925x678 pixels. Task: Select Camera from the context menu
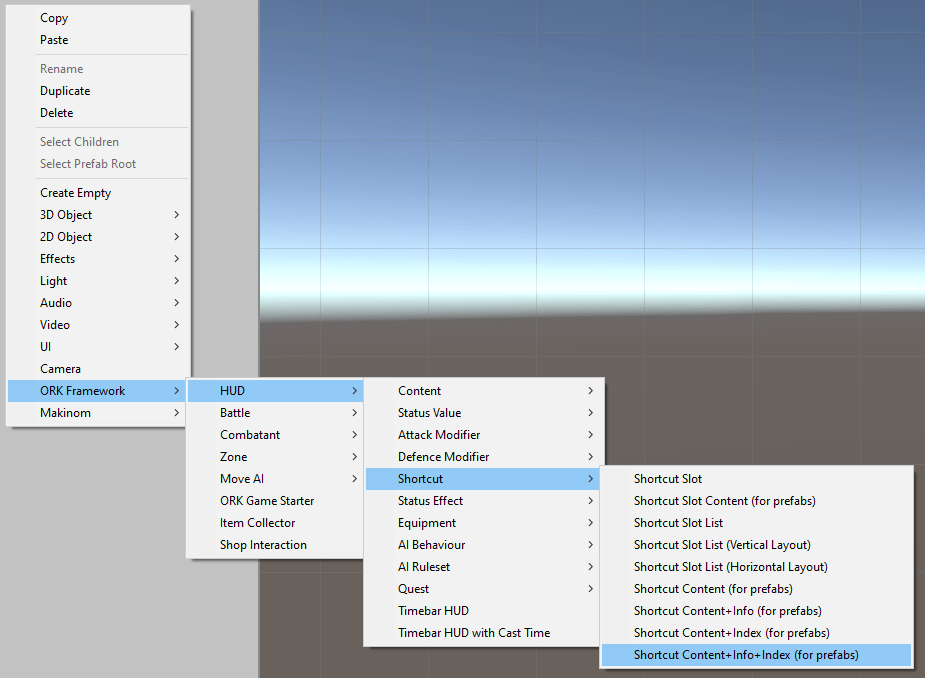pyautogui.click(x=60, y=368)
